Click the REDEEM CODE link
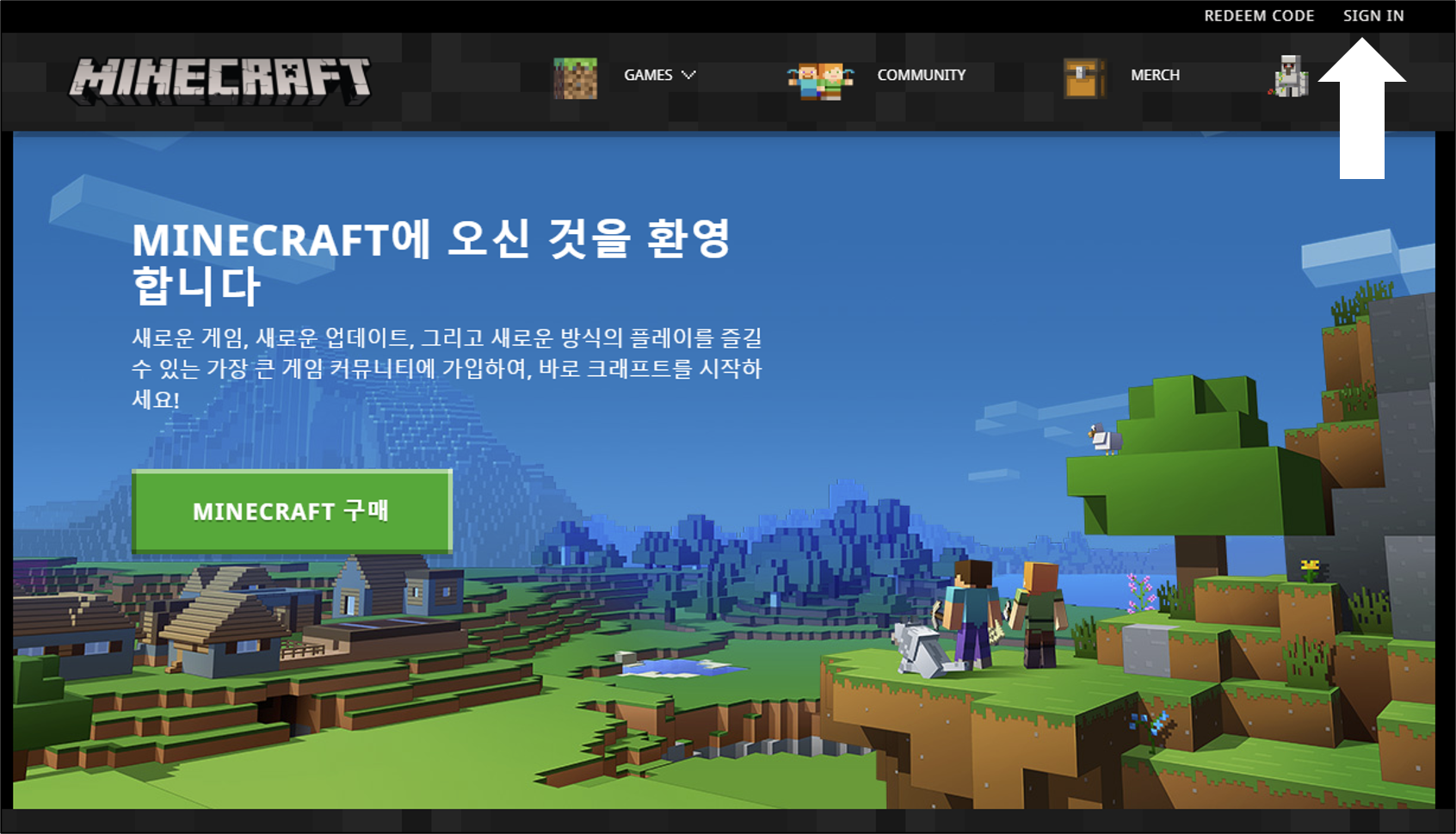1456x834 pixels. pos(1259,15)
